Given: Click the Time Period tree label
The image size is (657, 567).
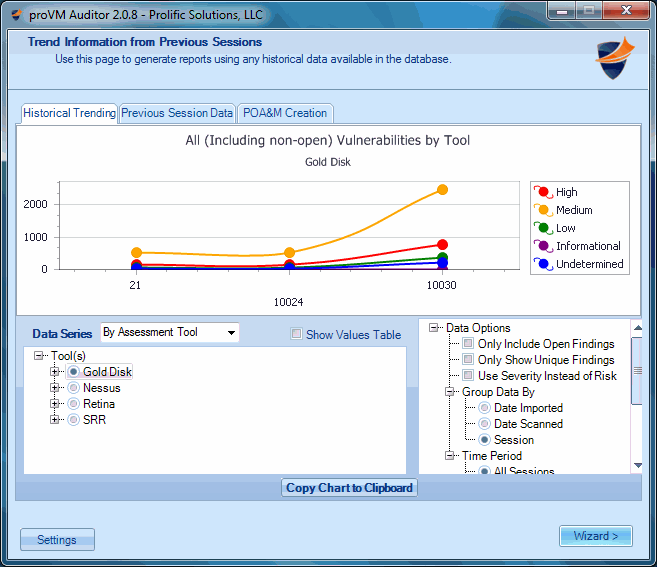Looking at the screenshot, I should pos(492,456).
